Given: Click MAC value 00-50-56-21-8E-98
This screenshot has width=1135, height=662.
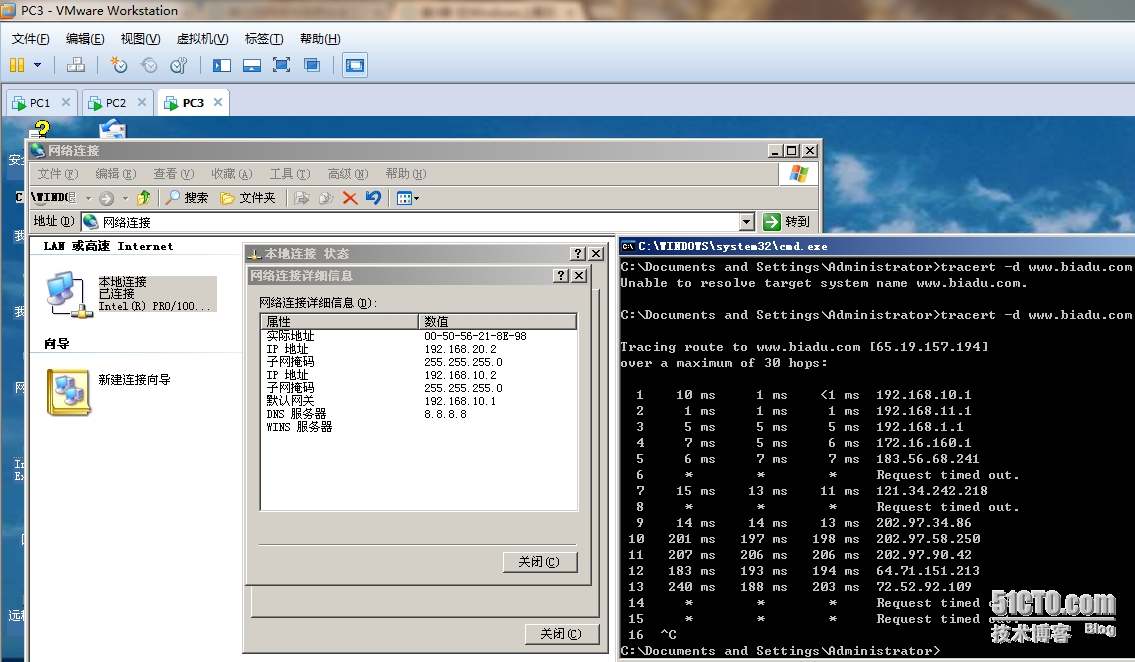Looking at the screenshot, I should tap(476, 336).
